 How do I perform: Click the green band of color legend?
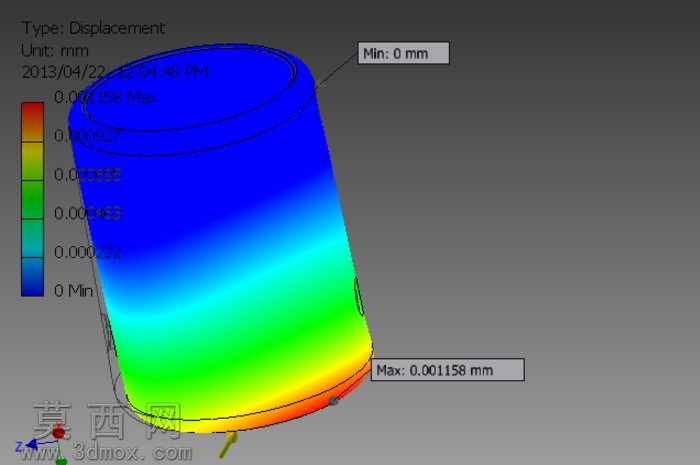(33, 199)
